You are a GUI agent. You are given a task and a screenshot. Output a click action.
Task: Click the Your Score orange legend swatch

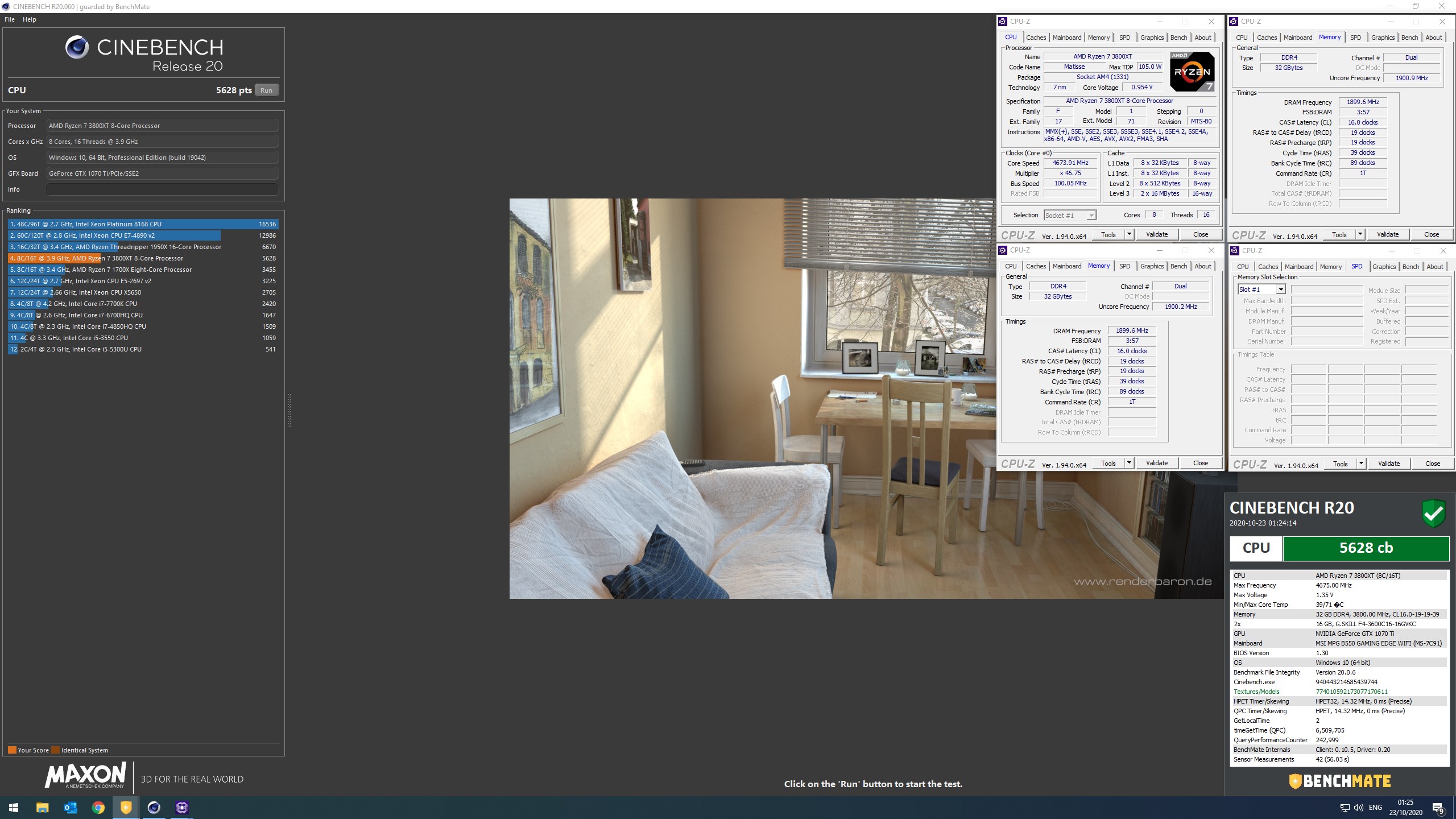click(x=12, y=750)
